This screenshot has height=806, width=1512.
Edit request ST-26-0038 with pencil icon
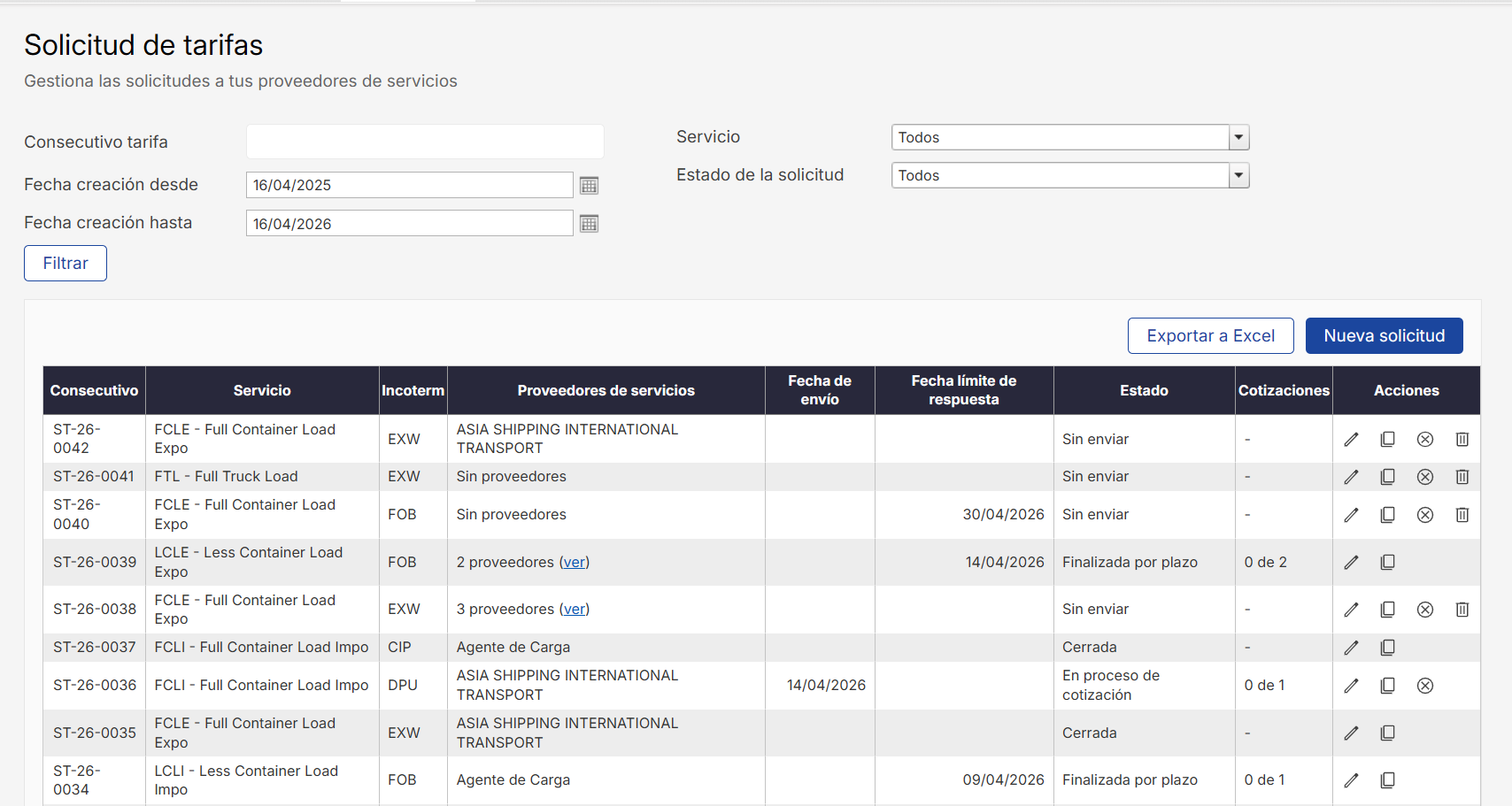coord(1351,610)
